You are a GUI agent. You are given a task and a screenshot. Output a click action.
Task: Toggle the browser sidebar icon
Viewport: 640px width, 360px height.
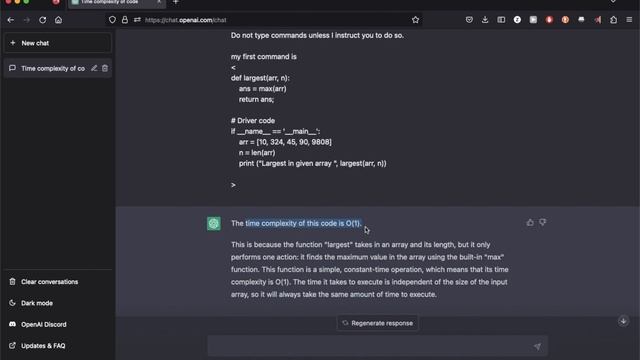click(501, 20)
